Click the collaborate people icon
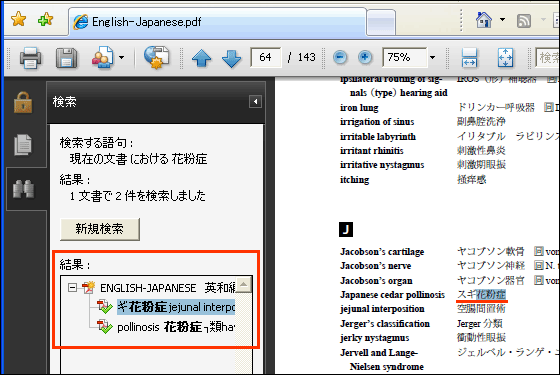Screen dimensions: 560x375 coord(103,58)
